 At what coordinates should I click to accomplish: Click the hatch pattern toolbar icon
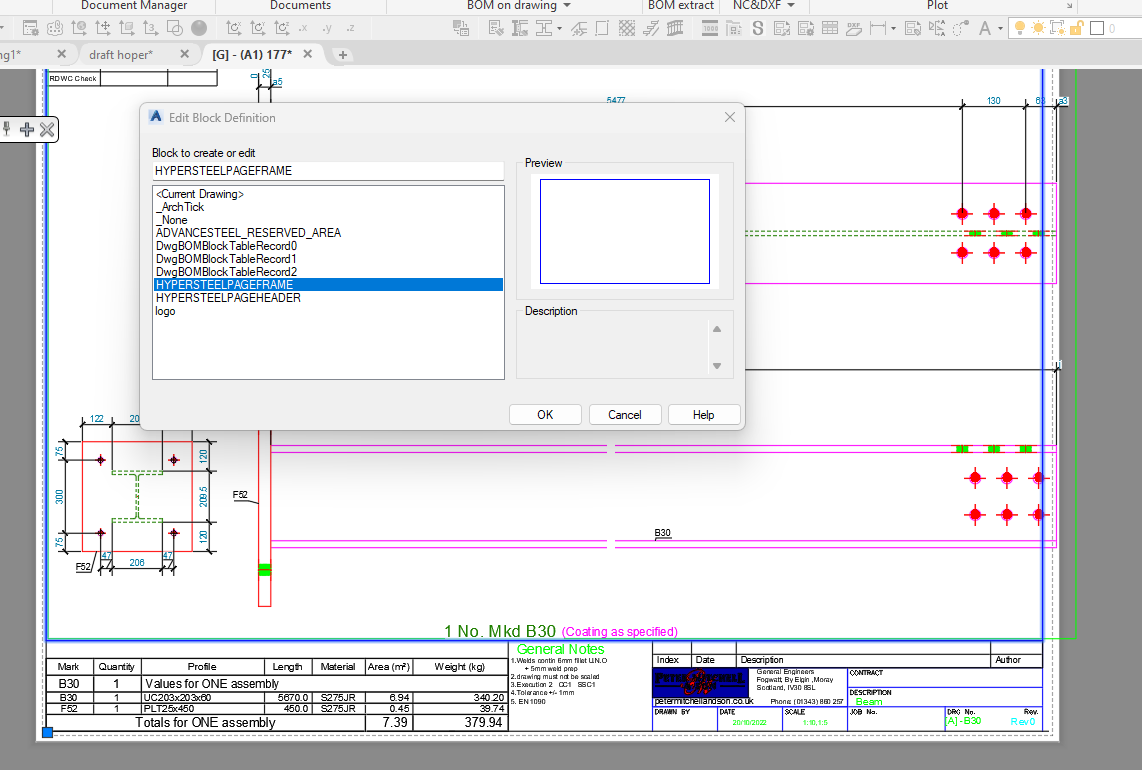627,28
